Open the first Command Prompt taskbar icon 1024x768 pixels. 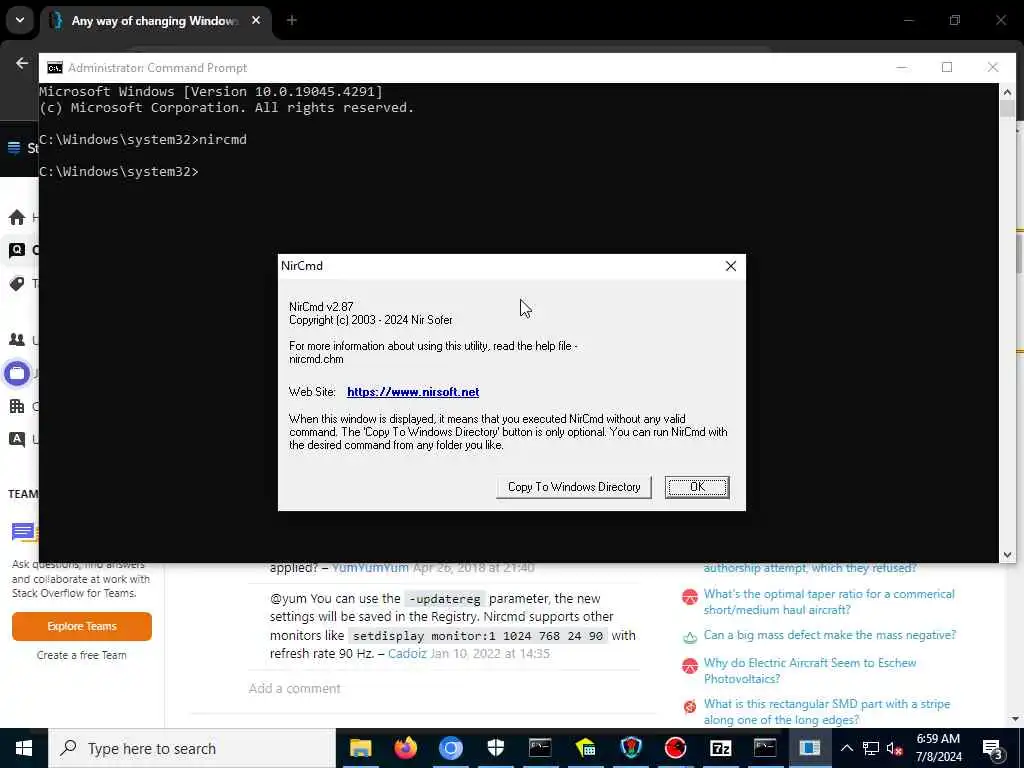tap(541, 748)
